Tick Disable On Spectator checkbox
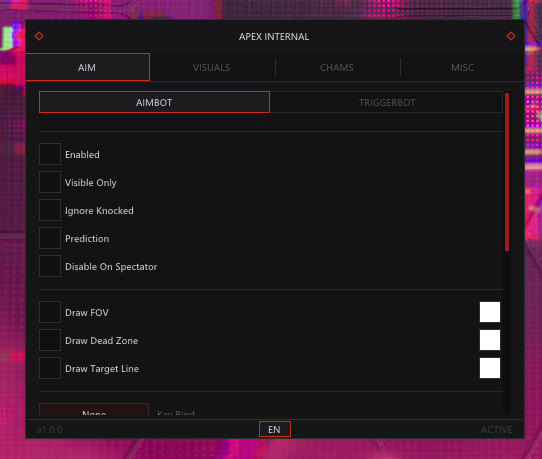 click(x=50, y=266)
